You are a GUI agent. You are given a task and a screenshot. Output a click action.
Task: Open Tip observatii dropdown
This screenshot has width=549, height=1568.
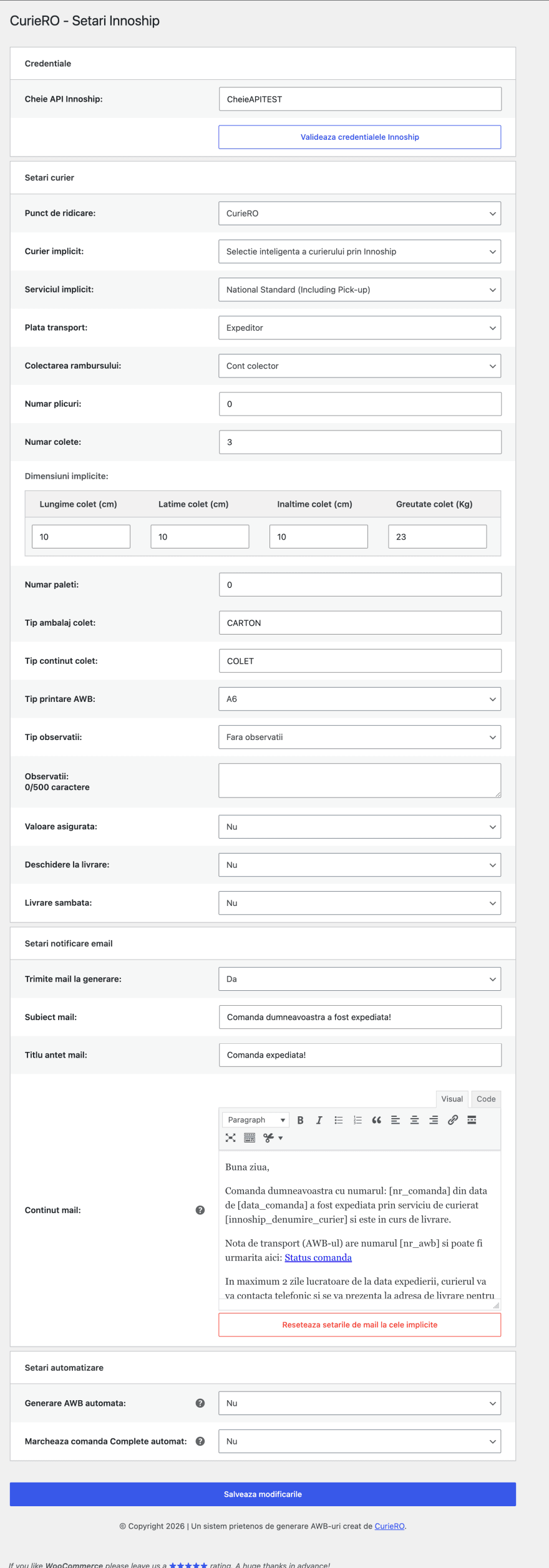359,737
